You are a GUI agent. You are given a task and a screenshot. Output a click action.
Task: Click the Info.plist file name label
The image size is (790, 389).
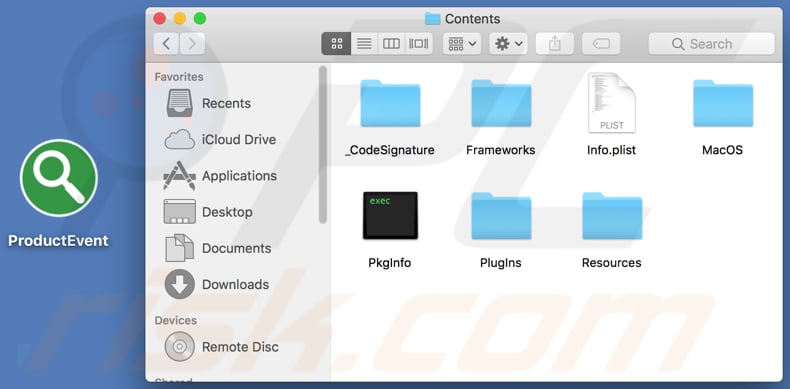(x=612, y=150)
